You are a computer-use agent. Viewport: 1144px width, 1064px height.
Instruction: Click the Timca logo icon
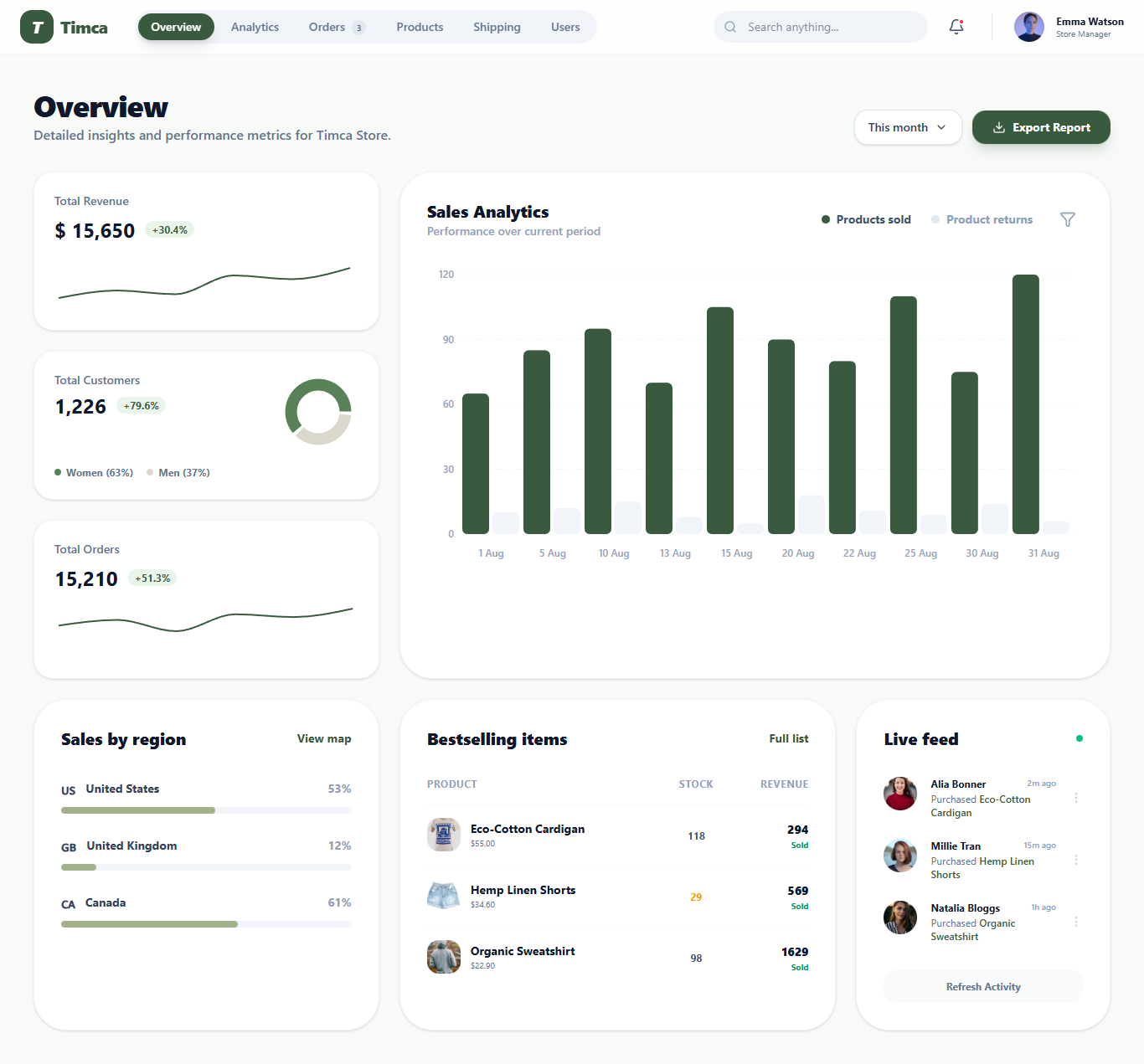pyautogui.click(x=37, y=27)
